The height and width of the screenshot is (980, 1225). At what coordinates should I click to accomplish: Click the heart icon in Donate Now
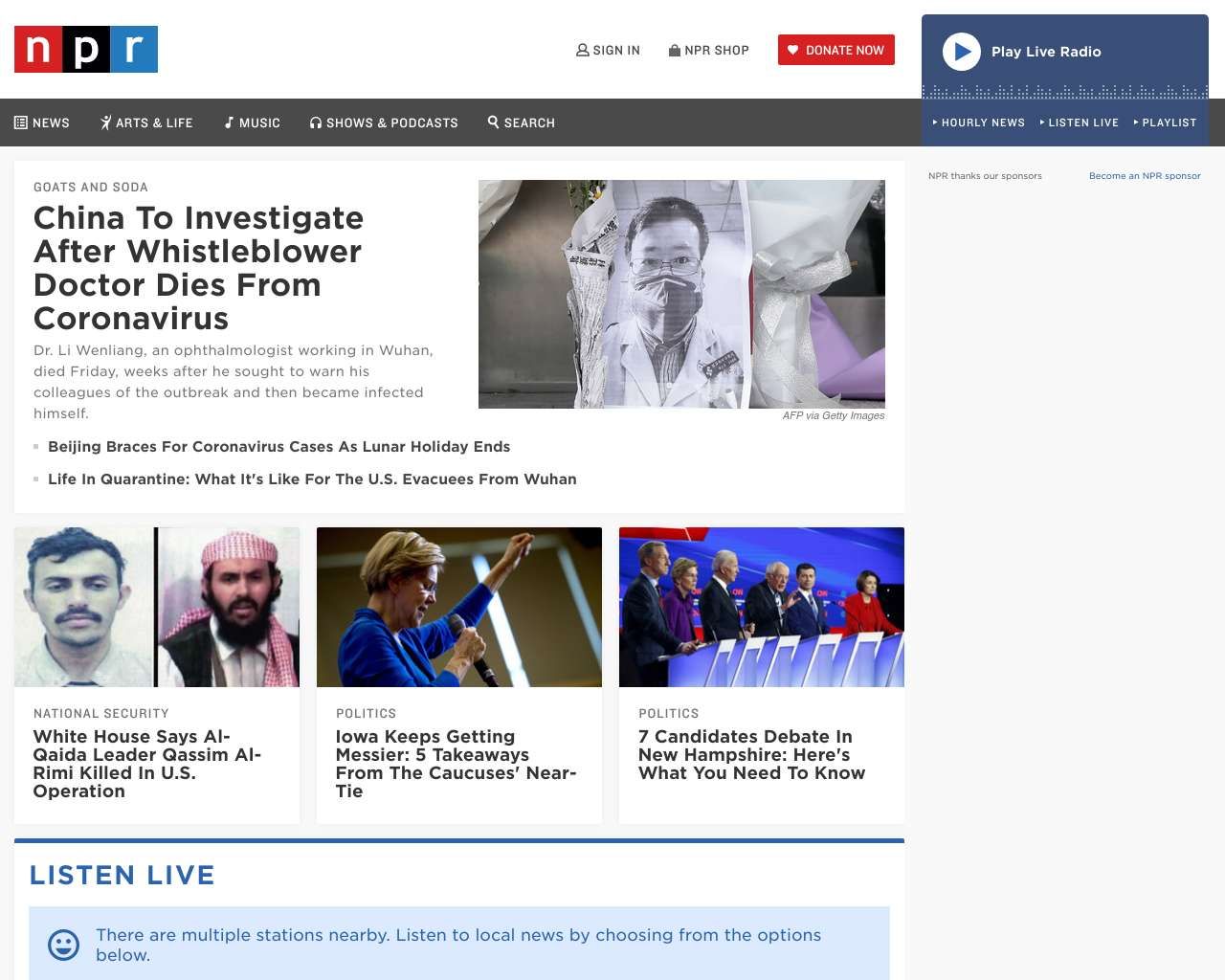click(x=792, y=50)
